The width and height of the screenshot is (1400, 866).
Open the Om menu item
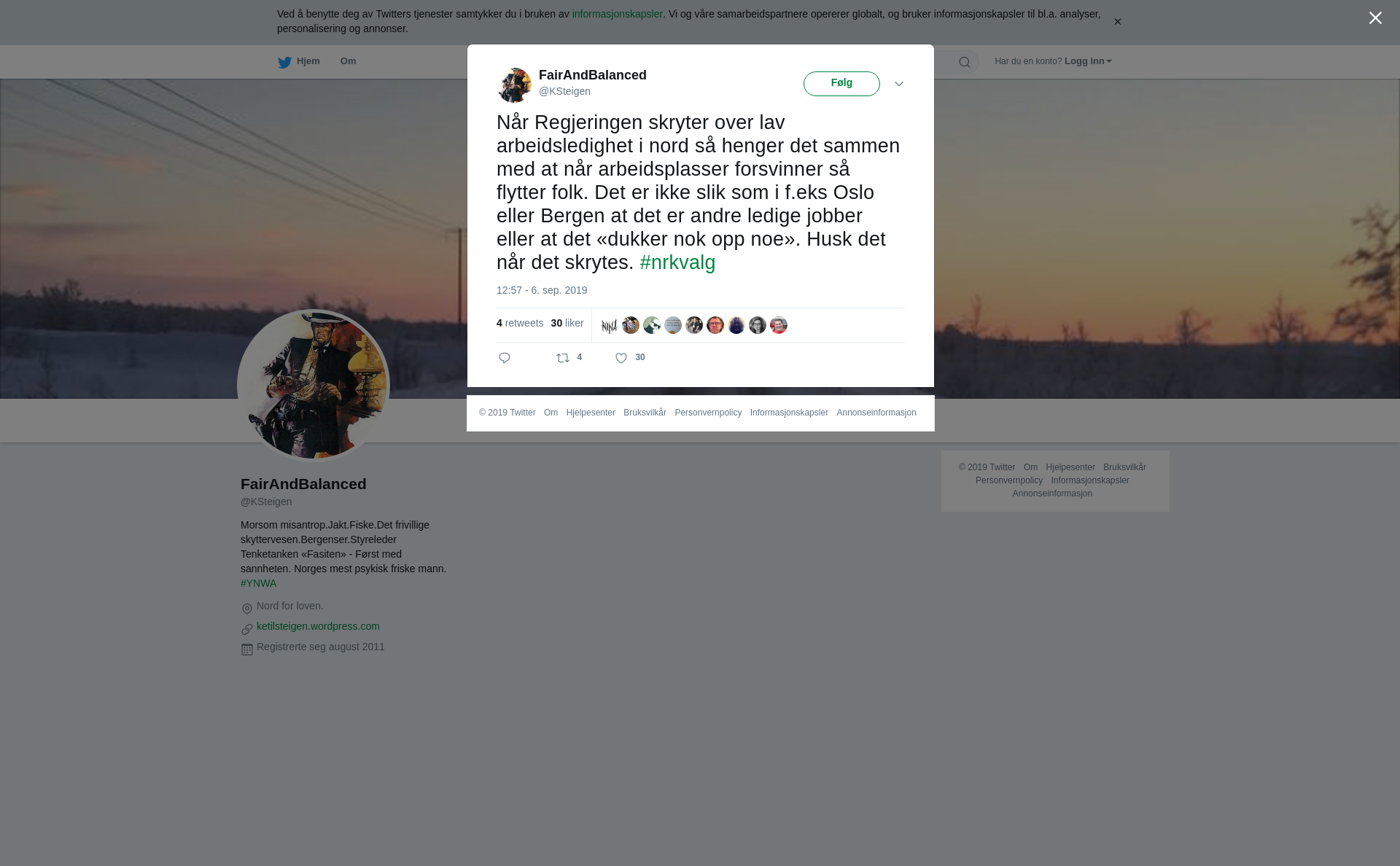tap(348, 61)
